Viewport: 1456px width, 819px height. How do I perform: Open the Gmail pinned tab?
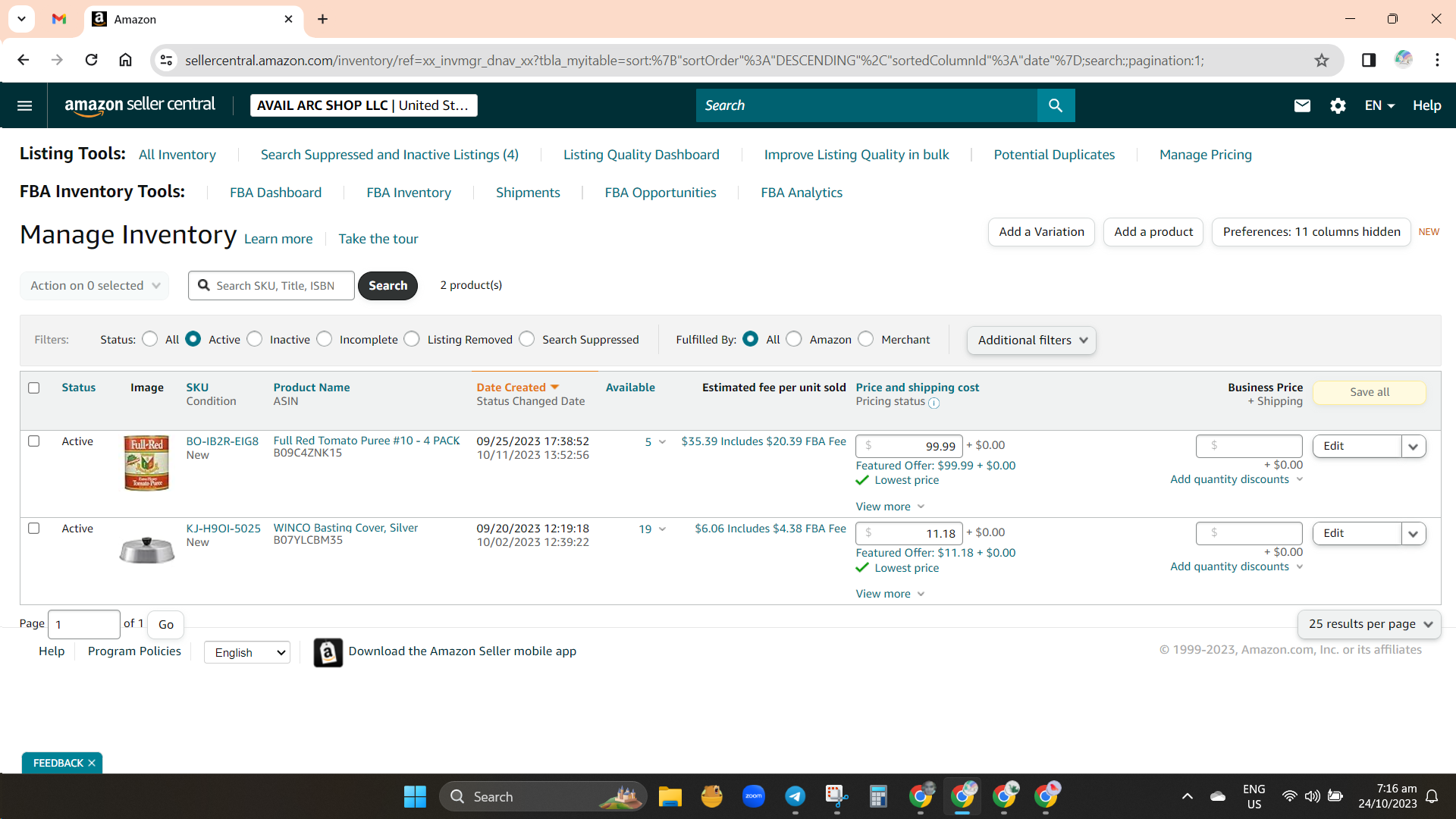59,19
